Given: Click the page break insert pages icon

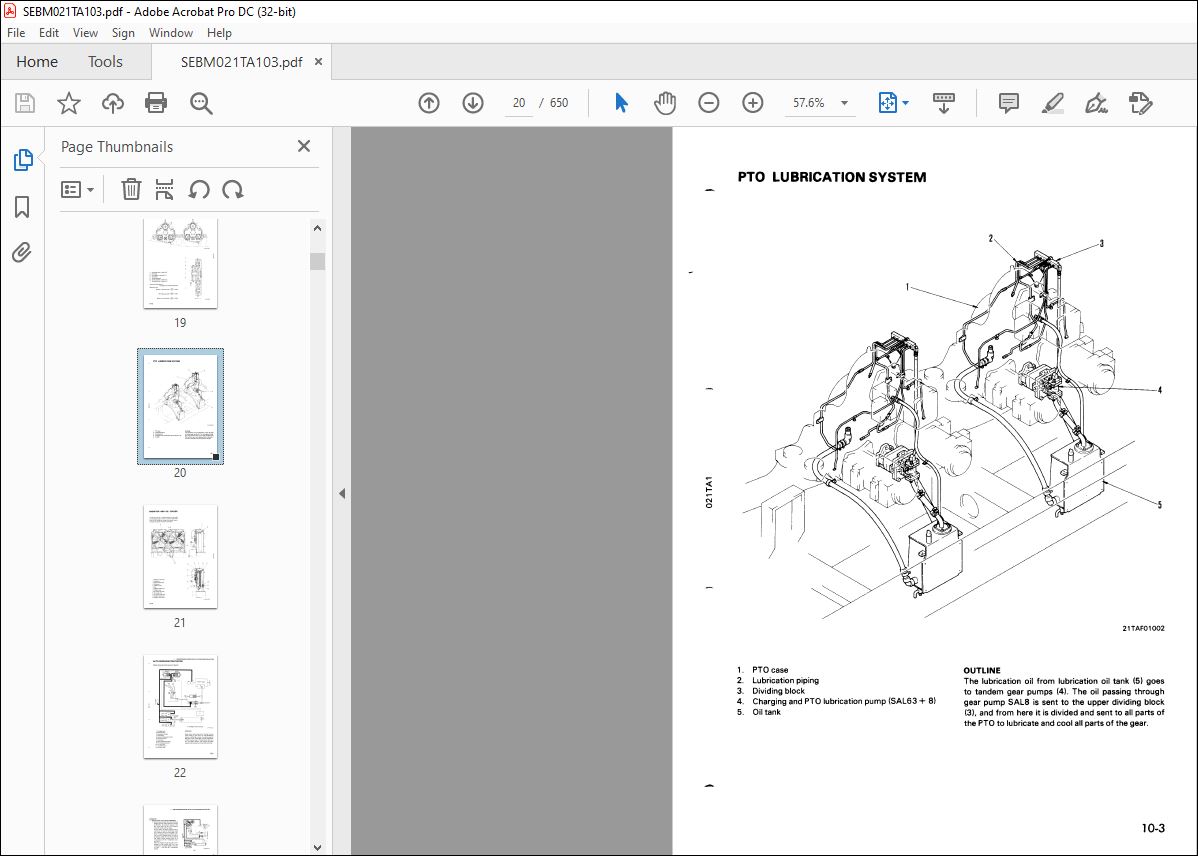Looking at the screenshot, I should (164, 190).
